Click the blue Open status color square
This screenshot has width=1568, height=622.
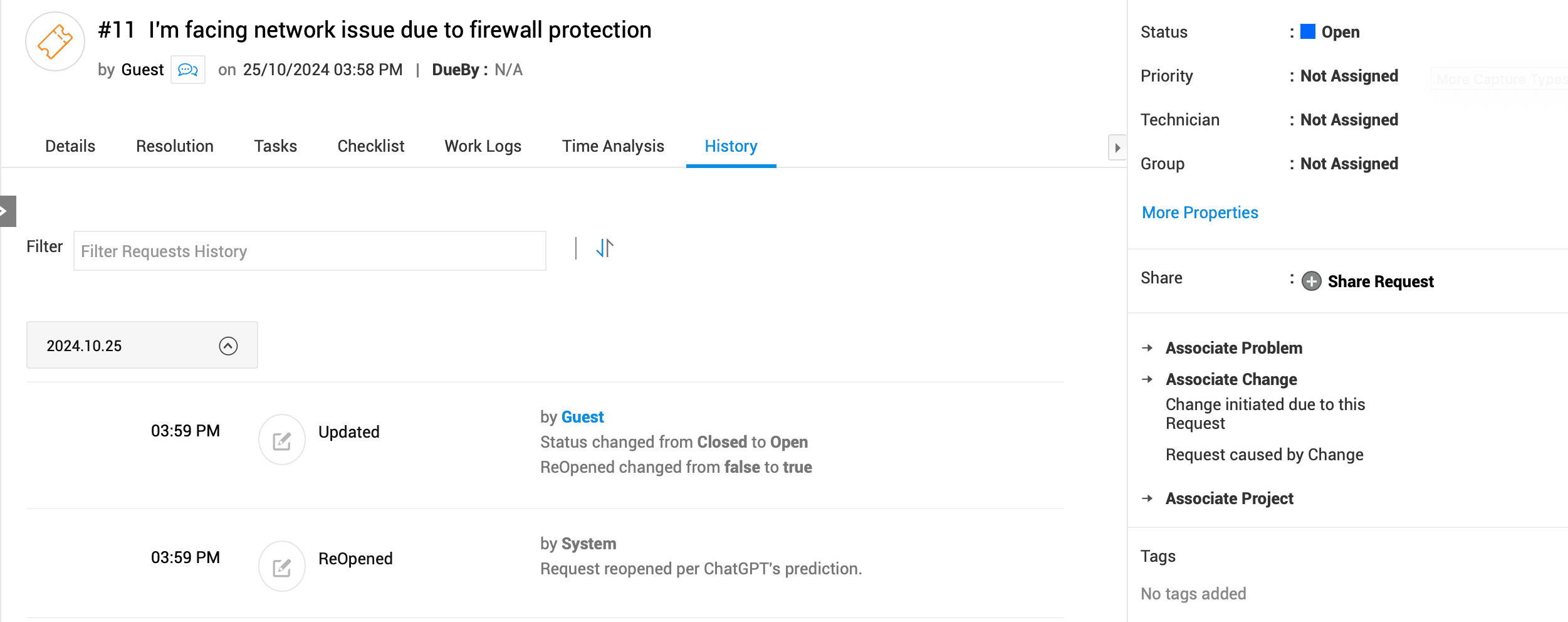1308,31
